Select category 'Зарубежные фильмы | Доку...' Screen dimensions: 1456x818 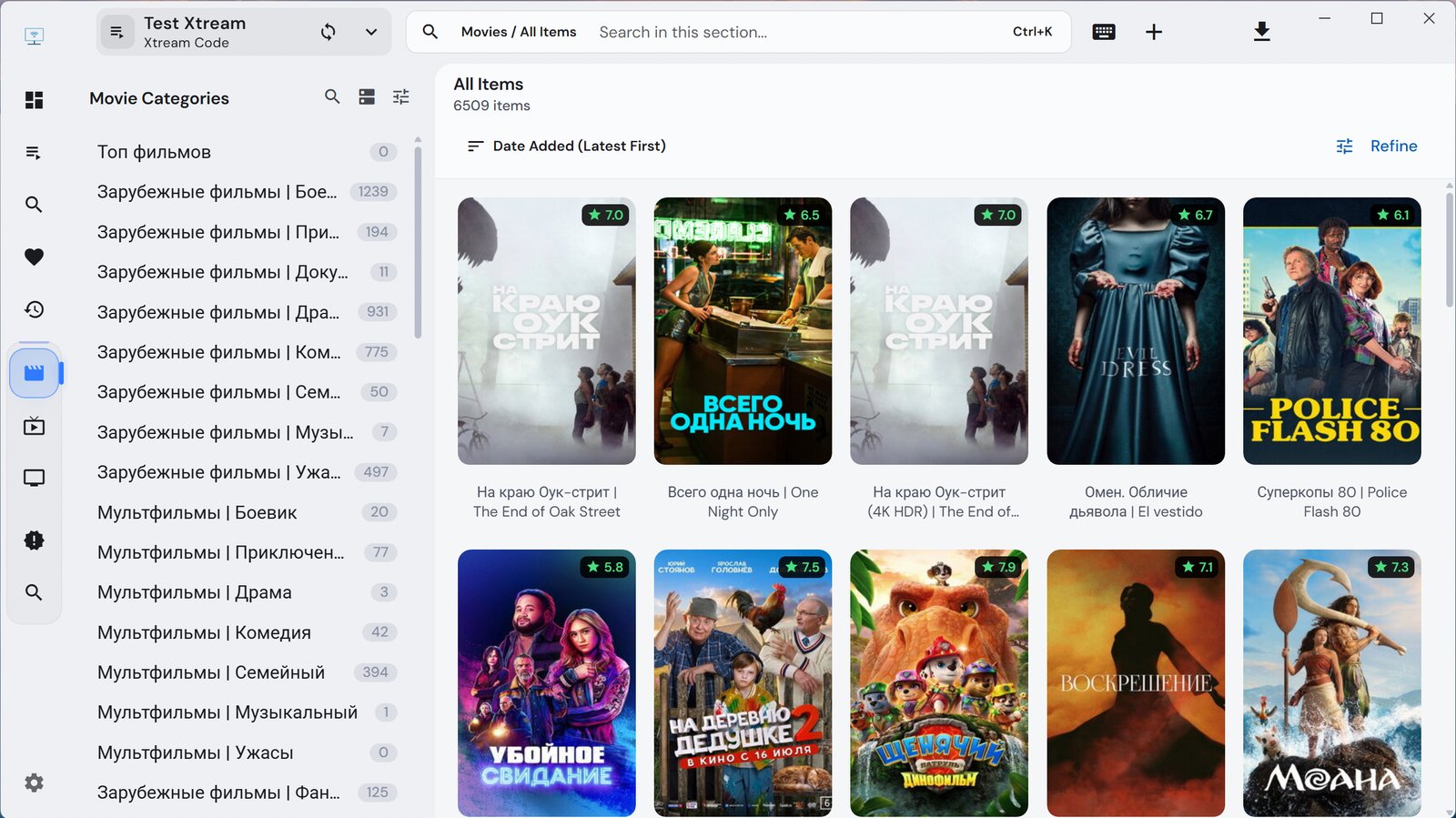246,272
